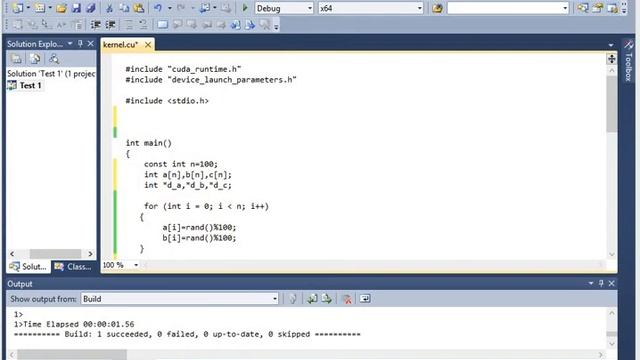Click the New Project icon

[x=17, y=8]
